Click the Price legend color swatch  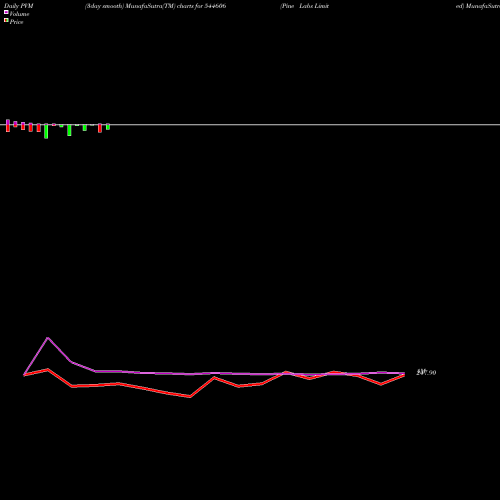[6, 20]
